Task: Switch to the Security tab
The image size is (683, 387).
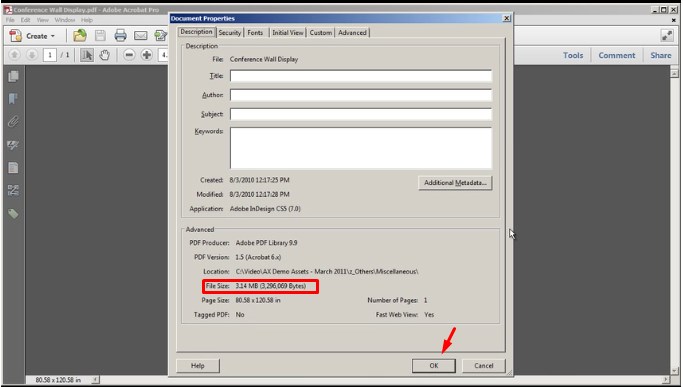Action: point(230,33)
